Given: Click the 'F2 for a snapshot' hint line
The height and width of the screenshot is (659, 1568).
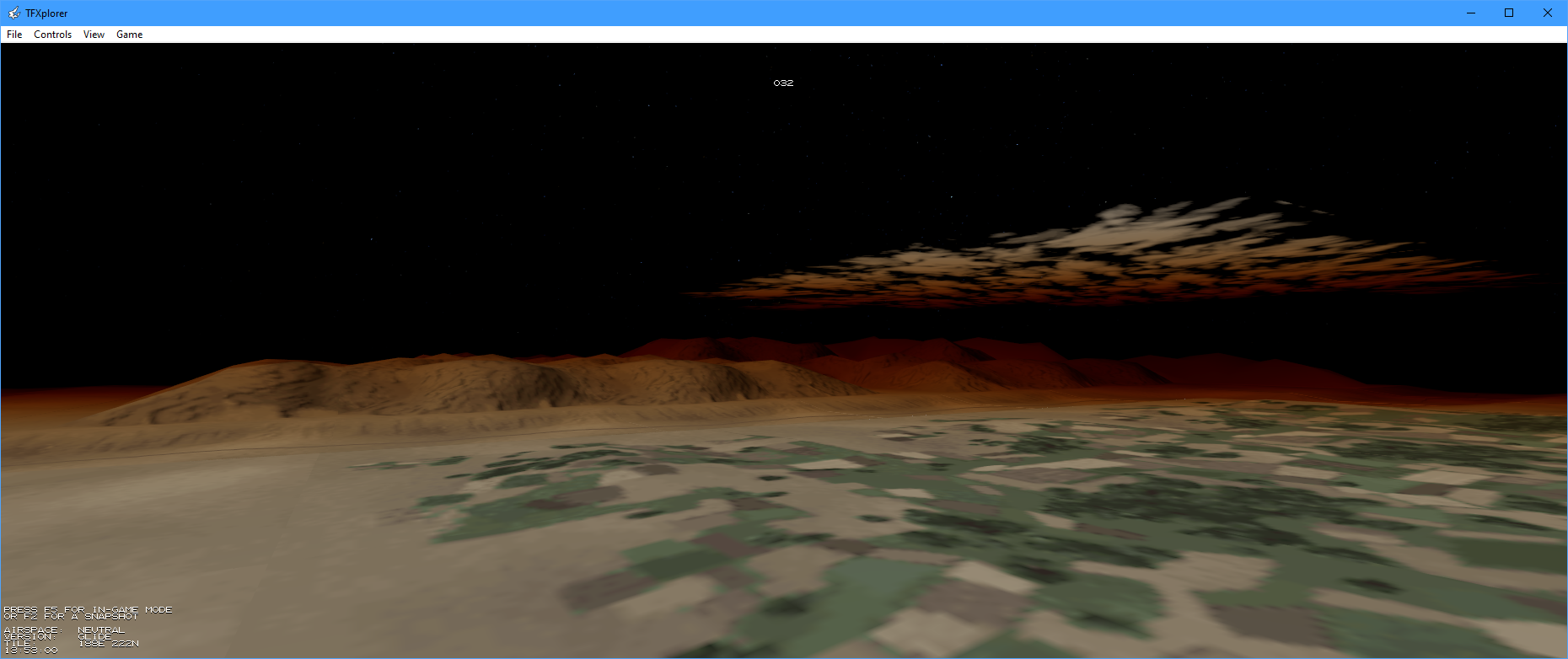Looking at the screenshot, I should pos(71,617).
